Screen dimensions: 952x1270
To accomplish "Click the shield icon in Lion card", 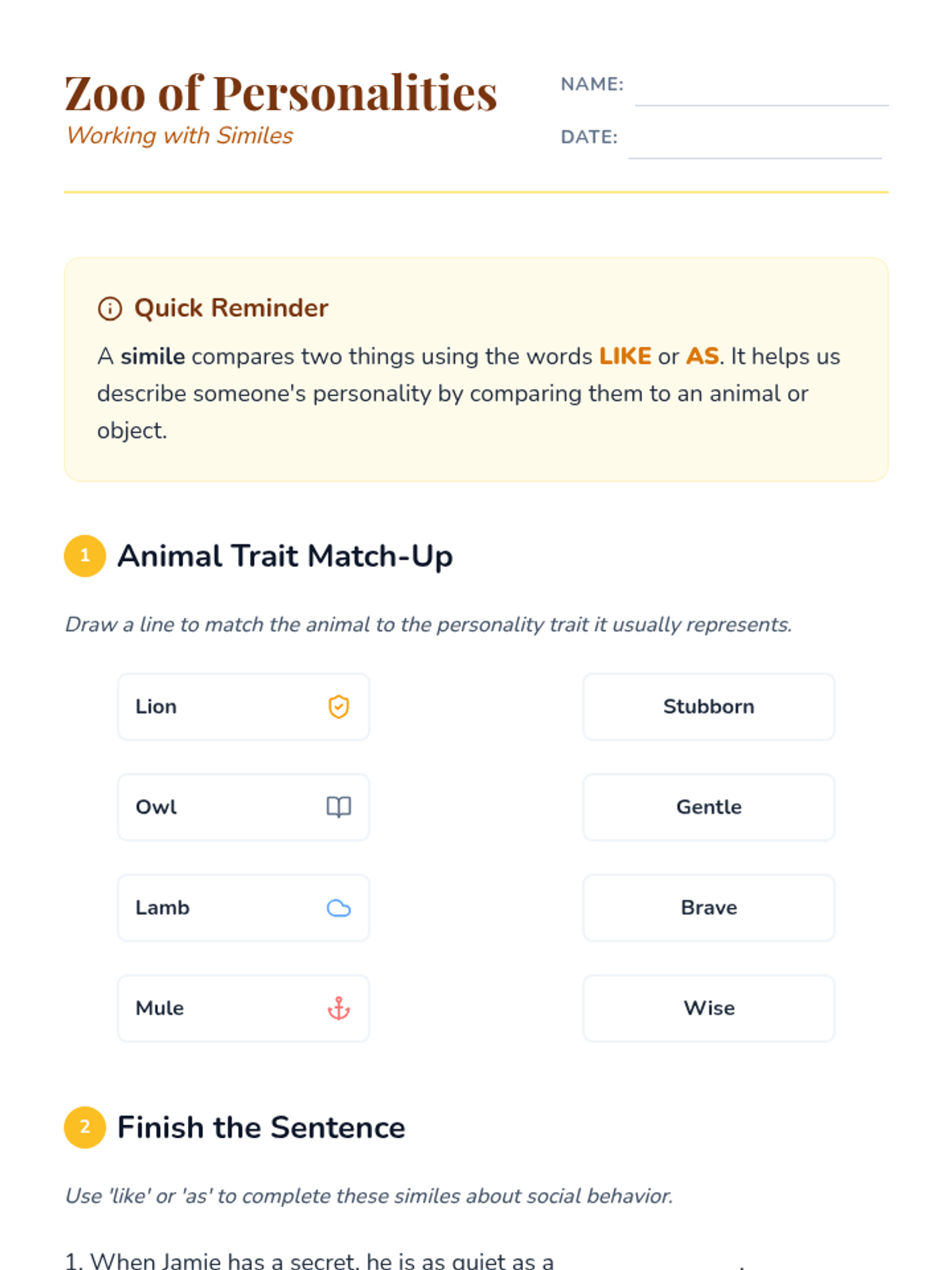I will pos(339,706).
